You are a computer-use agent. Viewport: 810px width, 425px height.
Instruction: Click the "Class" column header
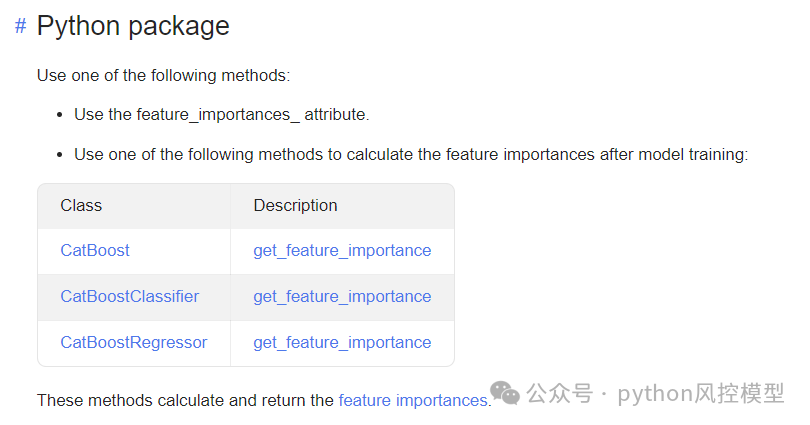click(x=81, y=205)
